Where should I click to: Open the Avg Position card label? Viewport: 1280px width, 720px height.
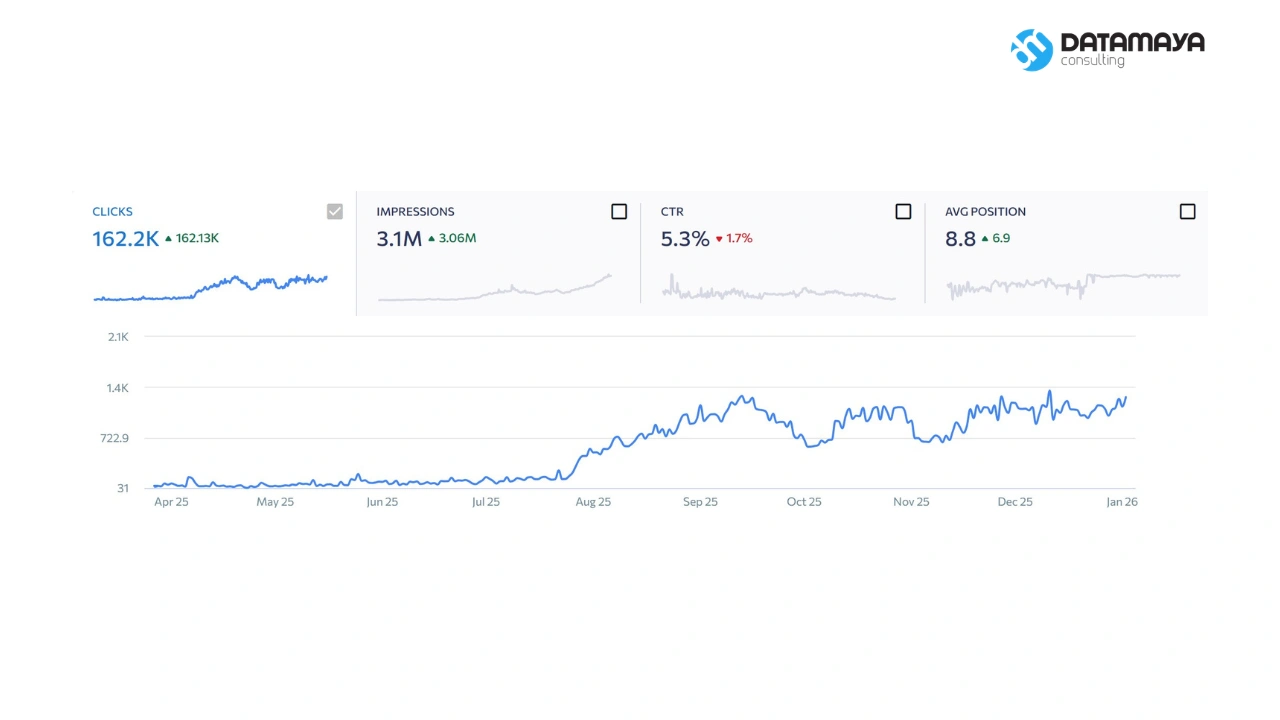(x=985, y=212)
